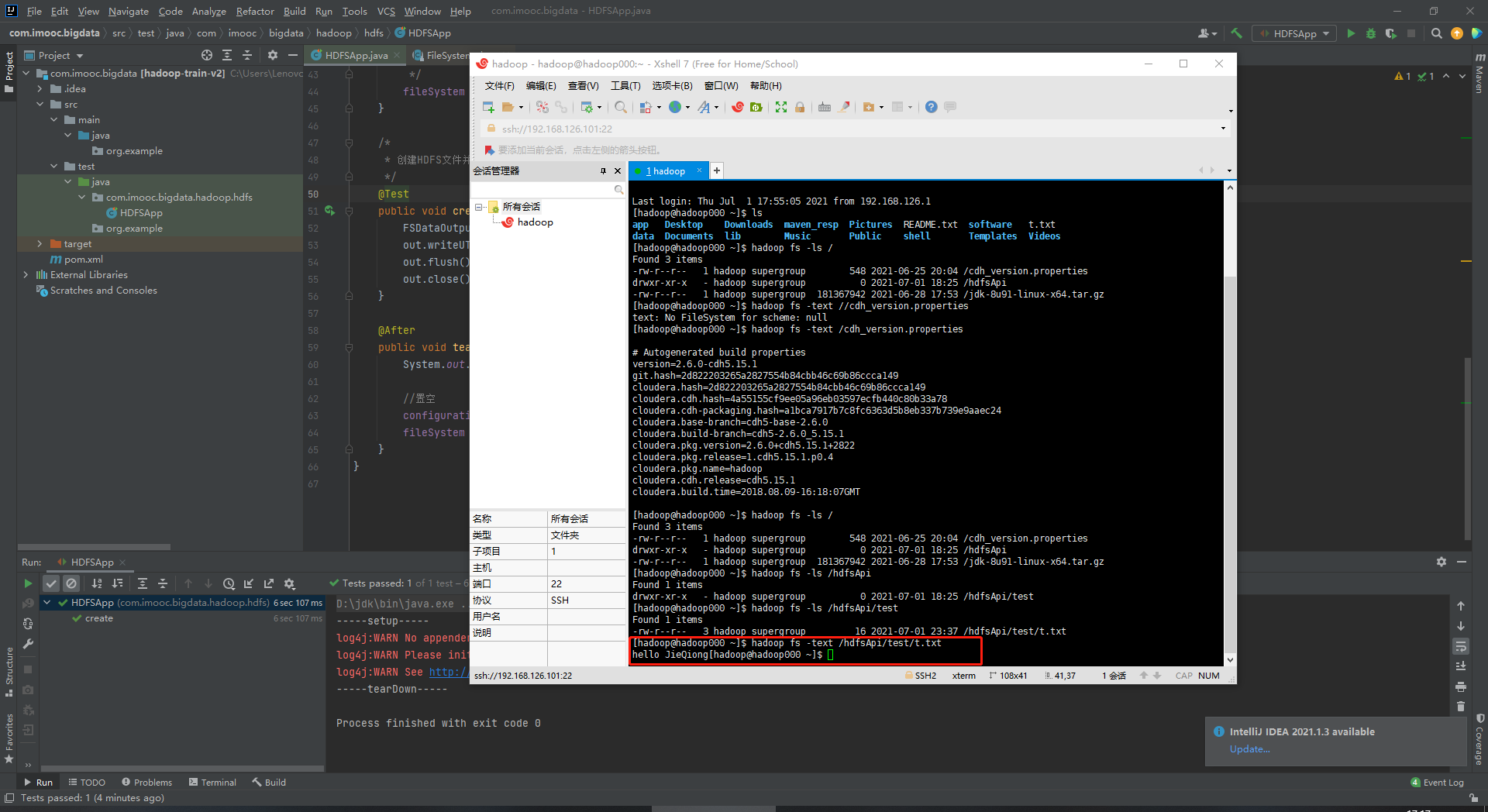Open Xshell 工具(T) menu
This screenshot has height=812, width=1488.
pos(625,85)
